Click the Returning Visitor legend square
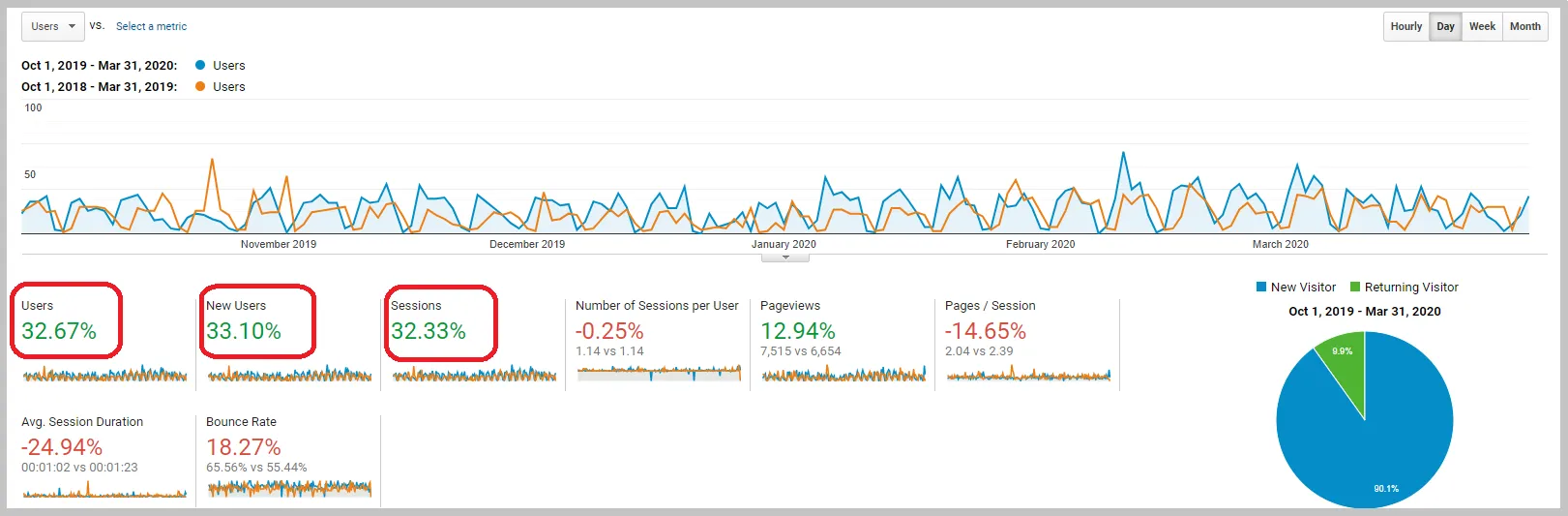 (x=1355, y=287)
